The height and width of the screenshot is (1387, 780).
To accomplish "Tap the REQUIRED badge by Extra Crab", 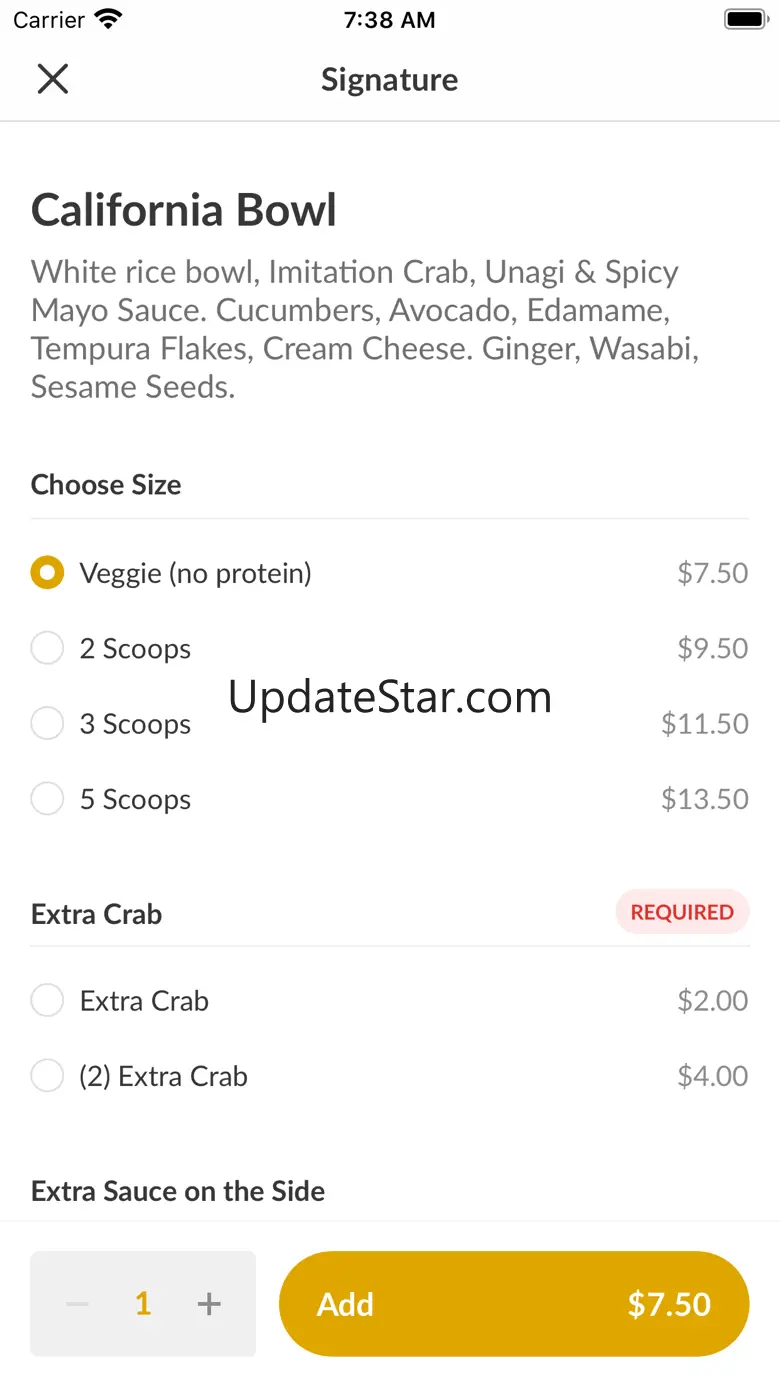I will click(682, 912).
